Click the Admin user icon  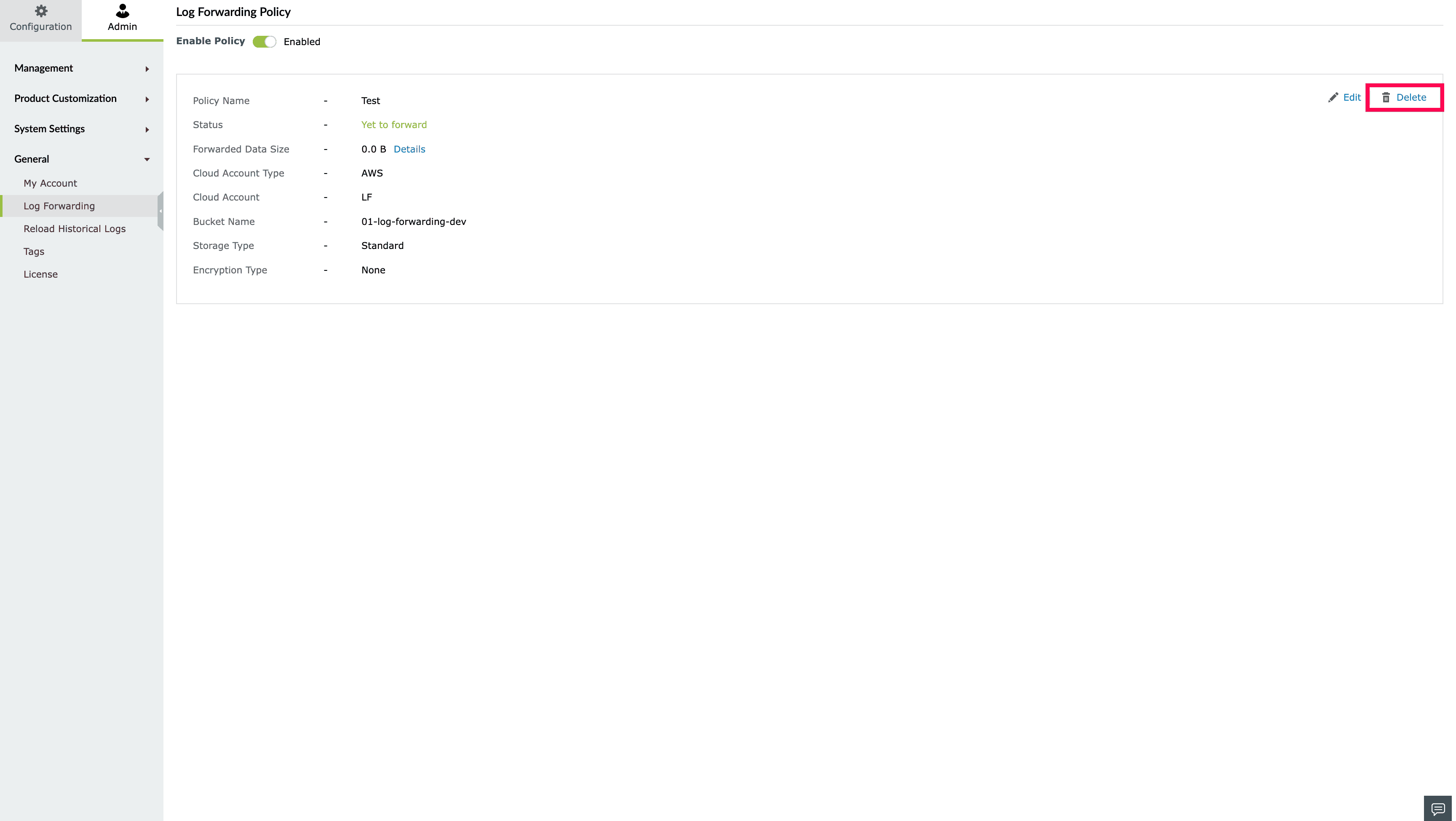pyautogui.click(x=122, y=11)
